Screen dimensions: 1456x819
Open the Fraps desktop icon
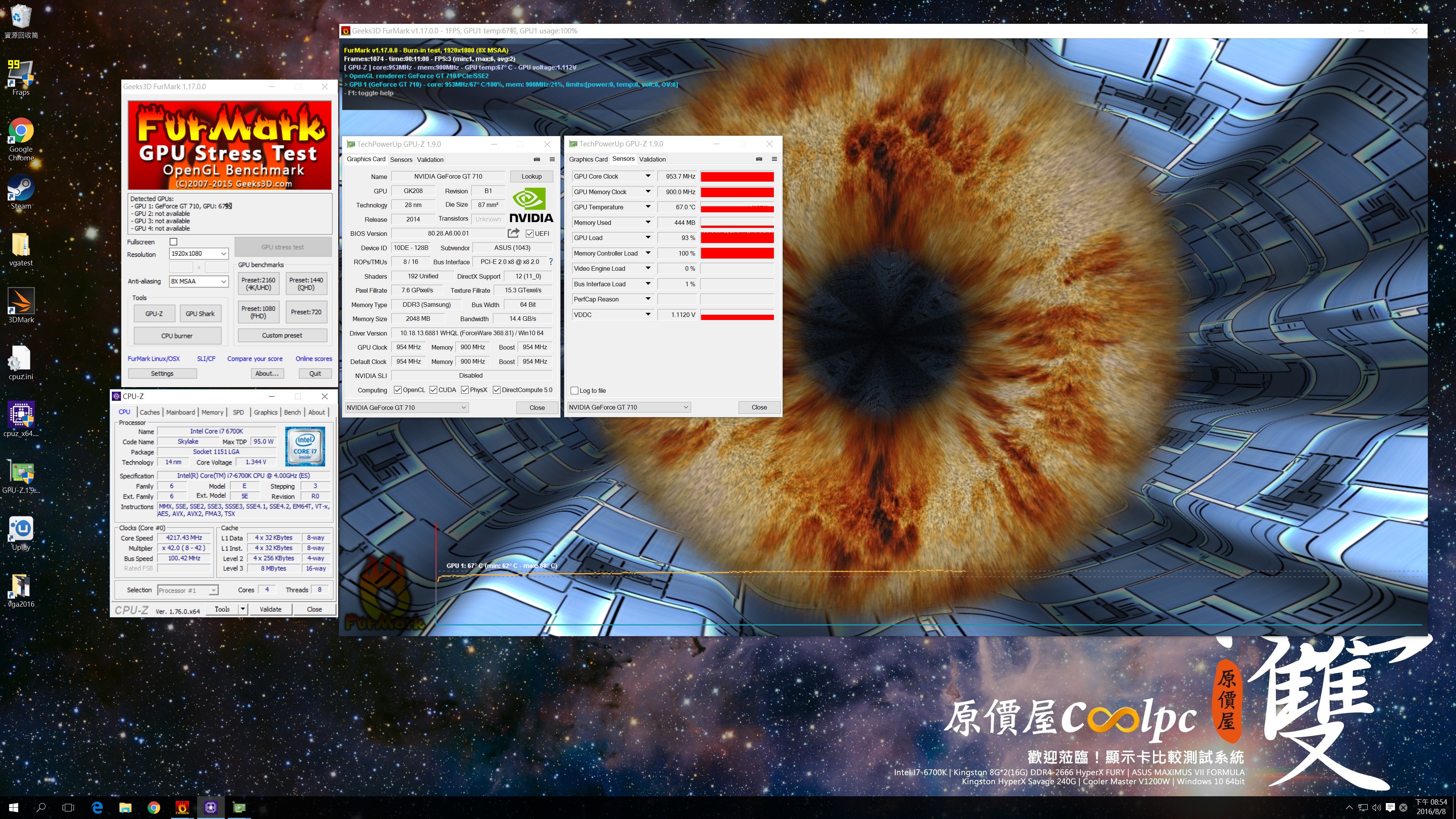coord(21,78)
